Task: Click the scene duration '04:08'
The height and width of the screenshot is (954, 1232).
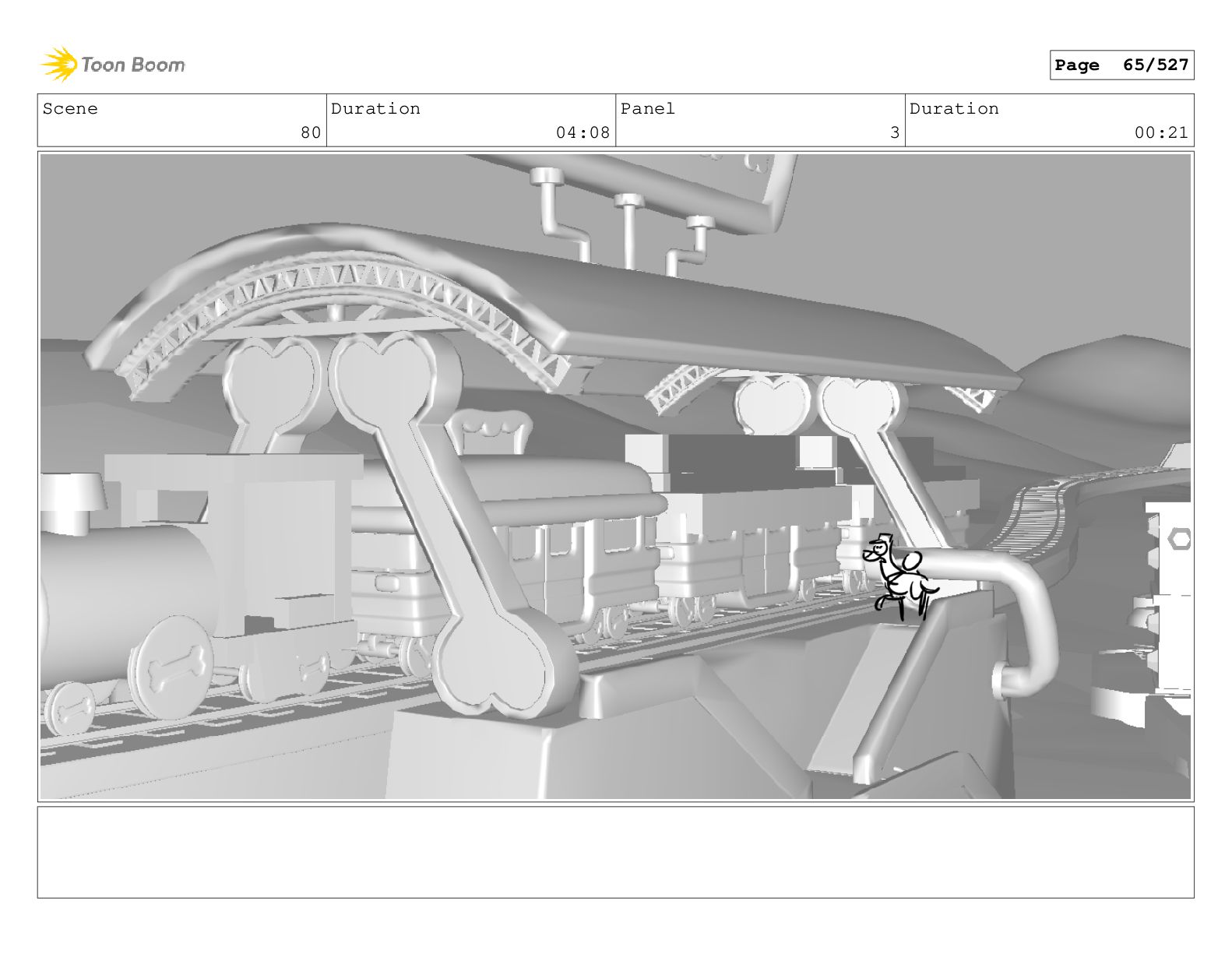Action: coord(583,132)
